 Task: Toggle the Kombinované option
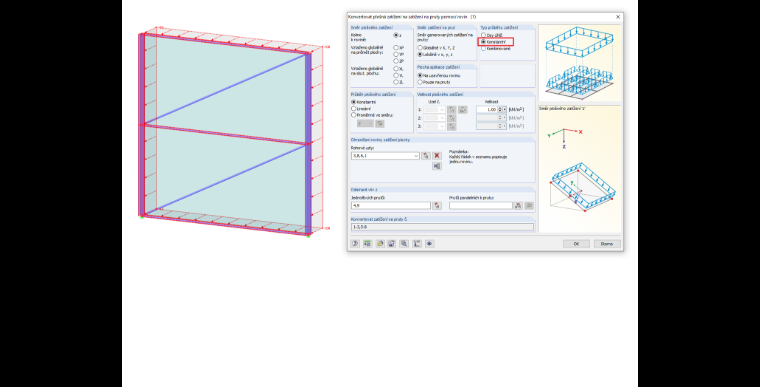click(x=483, y=48)
